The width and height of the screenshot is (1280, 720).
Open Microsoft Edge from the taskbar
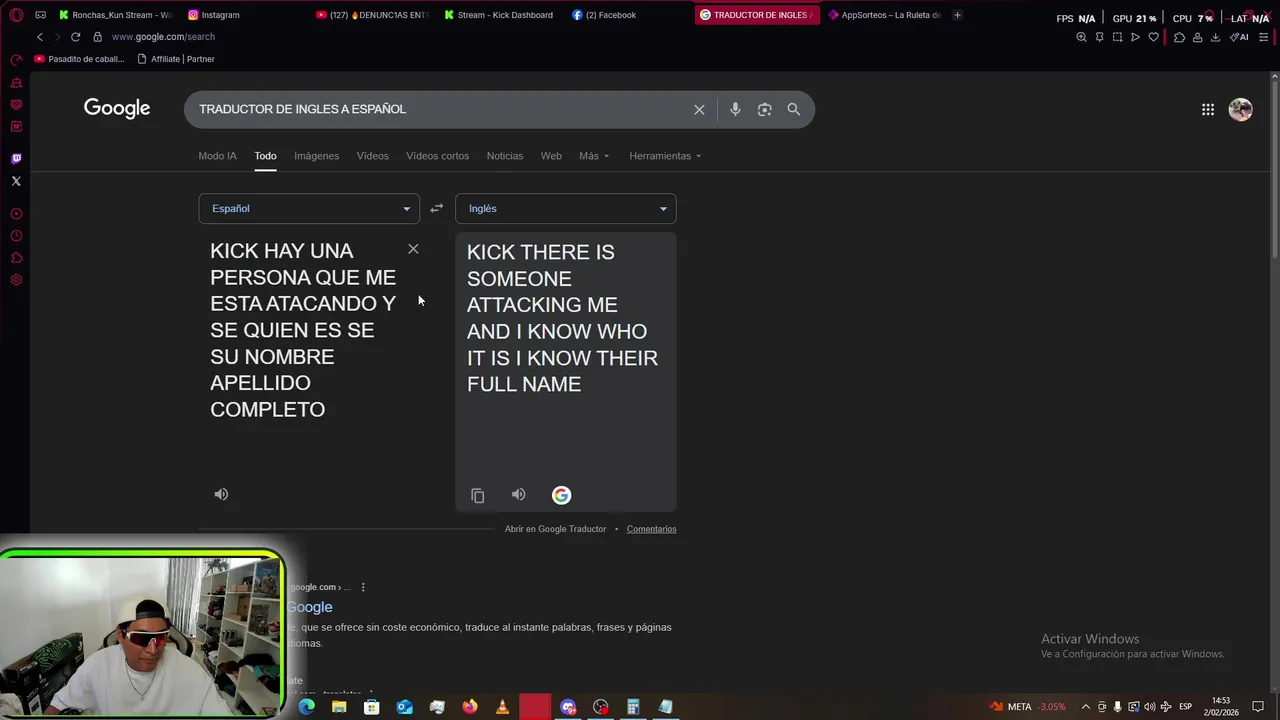[x=306, y=707]
